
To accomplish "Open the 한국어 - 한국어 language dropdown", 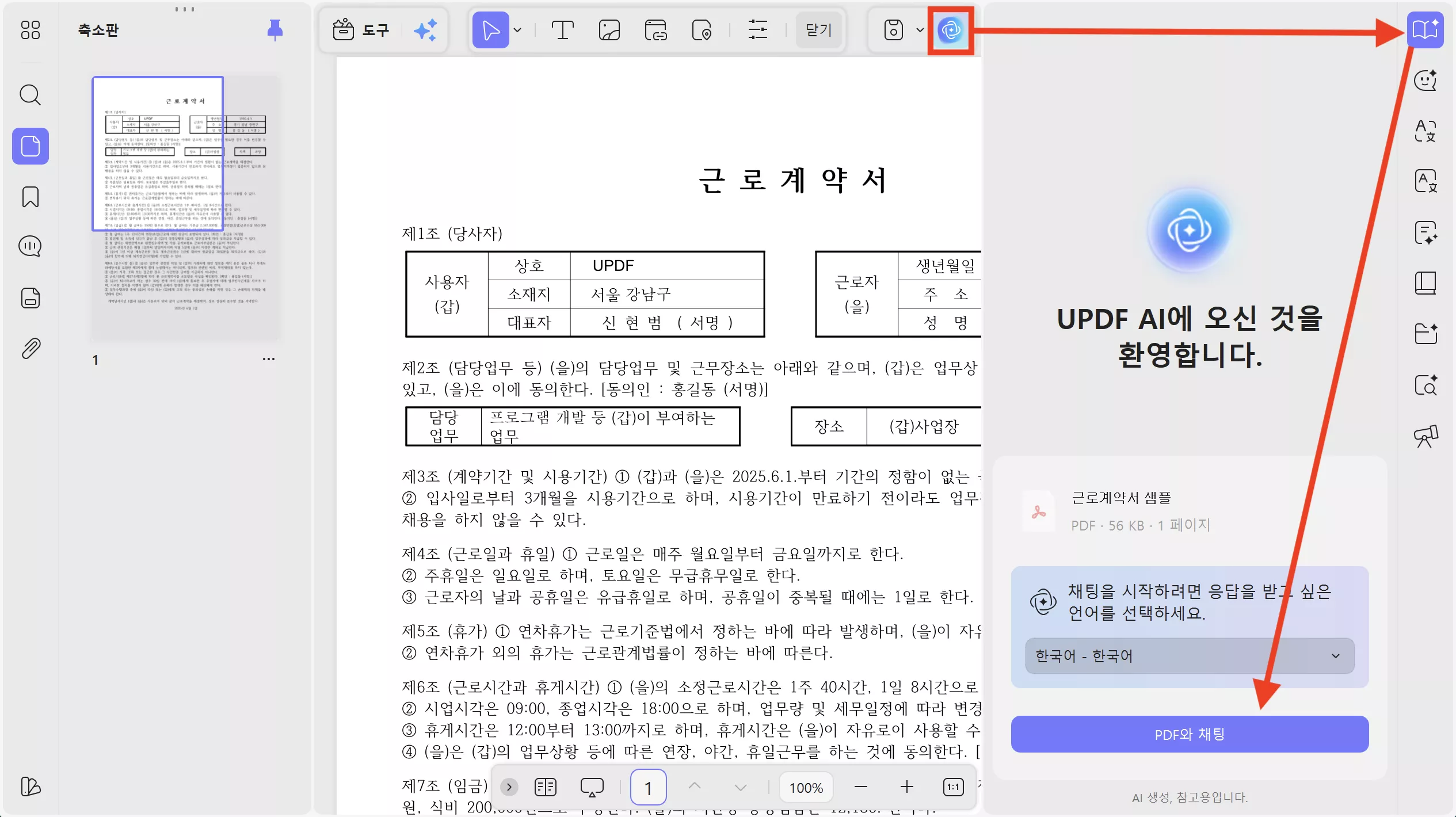I will tap(1188, 656).
